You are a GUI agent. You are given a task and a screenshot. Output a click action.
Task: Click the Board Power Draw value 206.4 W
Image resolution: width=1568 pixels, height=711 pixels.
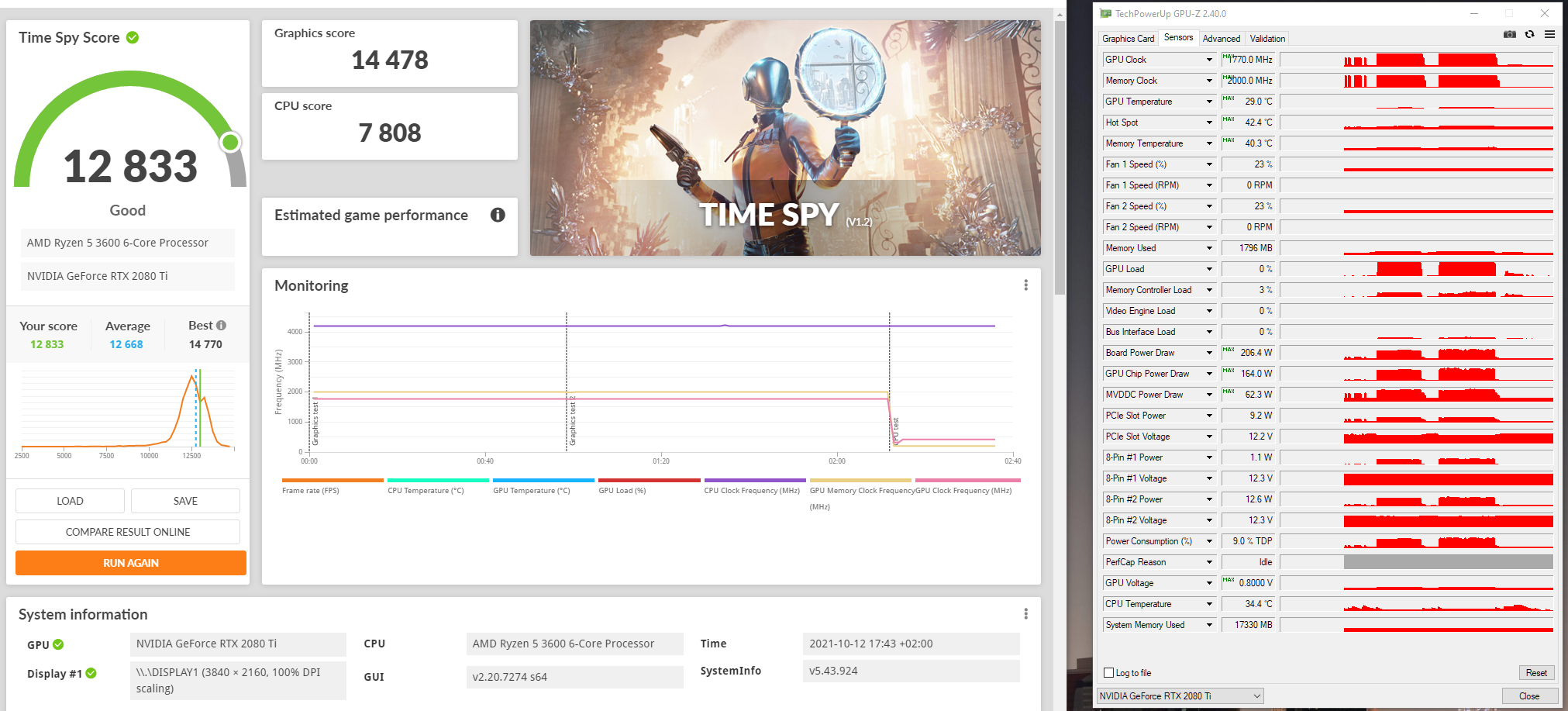coord(1256,353)
